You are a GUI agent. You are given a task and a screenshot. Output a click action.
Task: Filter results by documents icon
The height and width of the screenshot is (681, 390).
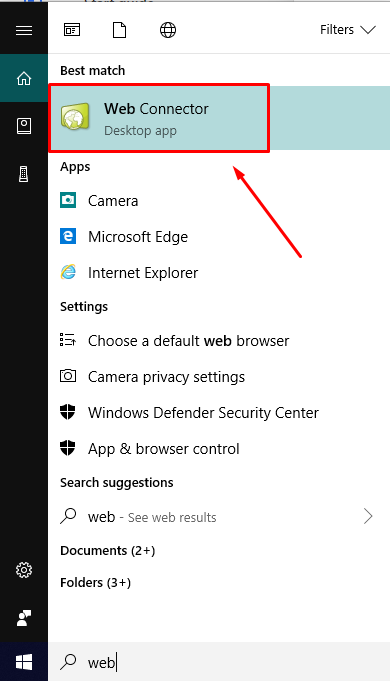click(119, 30)
